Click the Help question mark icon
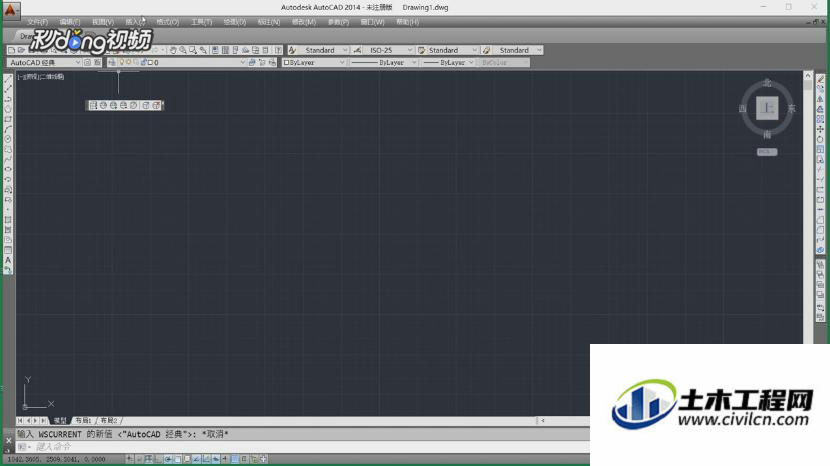The image size is (830, 466). point(278,50)
